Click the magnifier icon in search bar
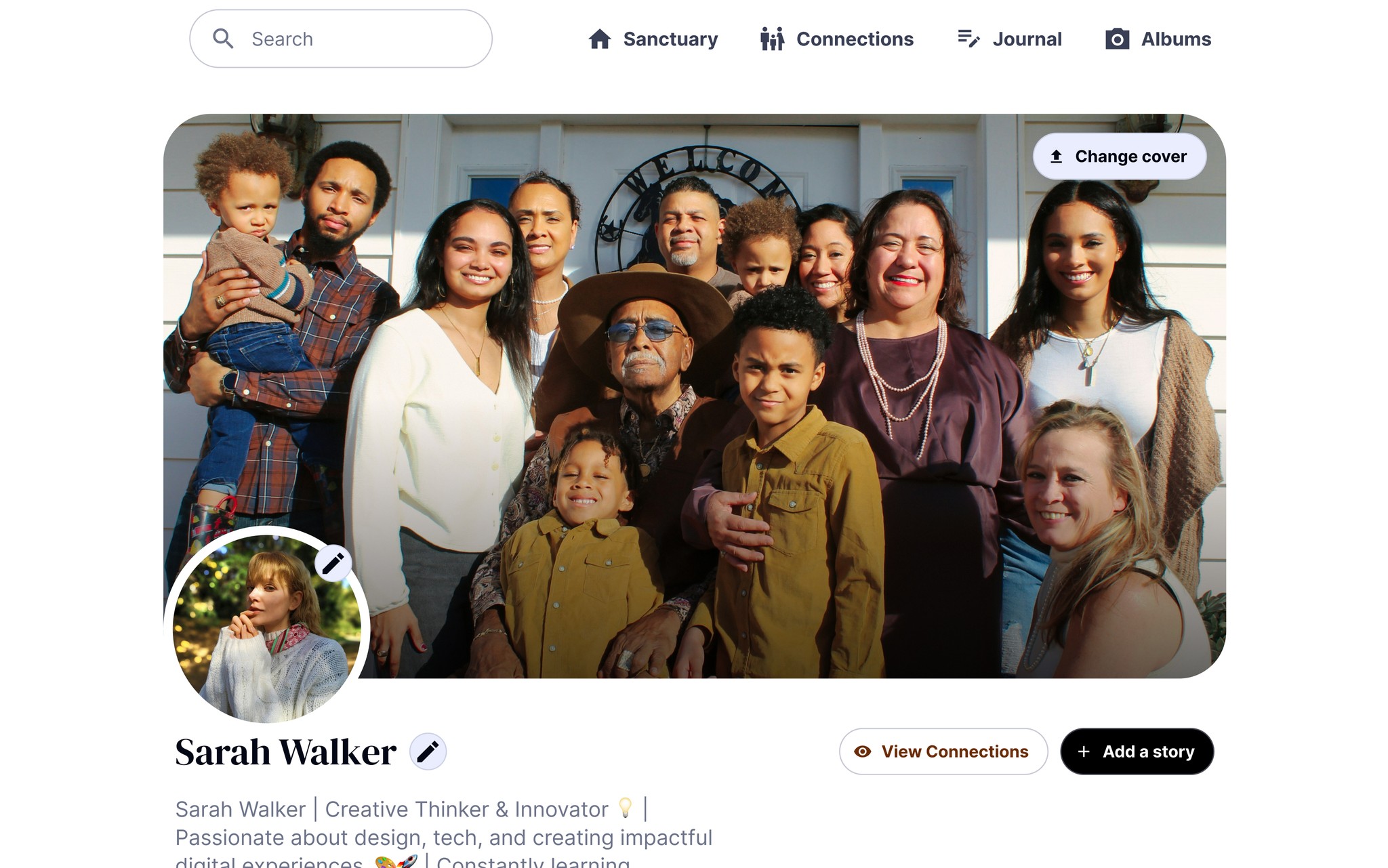 [x=223, y=39]
